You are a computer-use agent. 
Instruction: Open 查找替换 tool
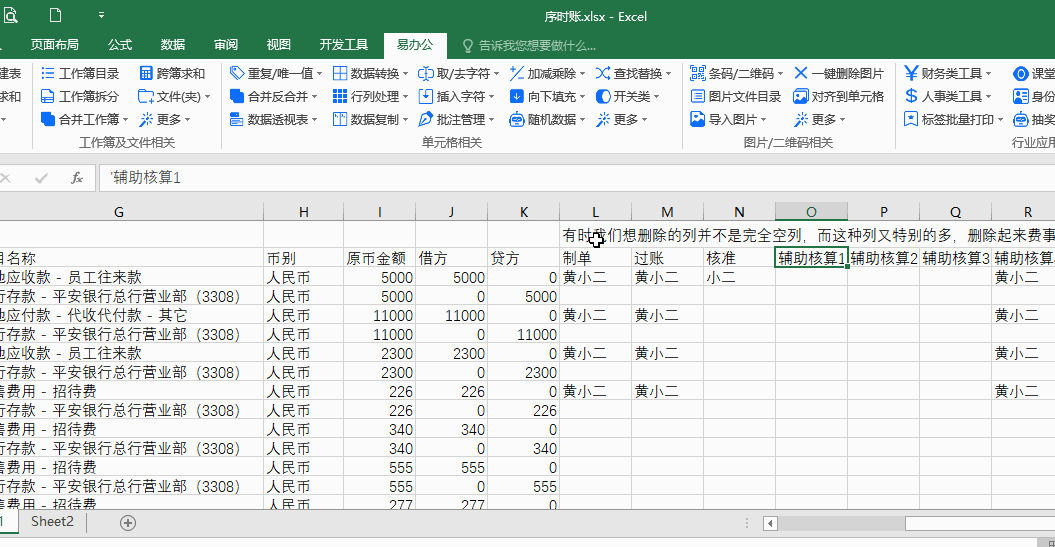tap(633, 73)
